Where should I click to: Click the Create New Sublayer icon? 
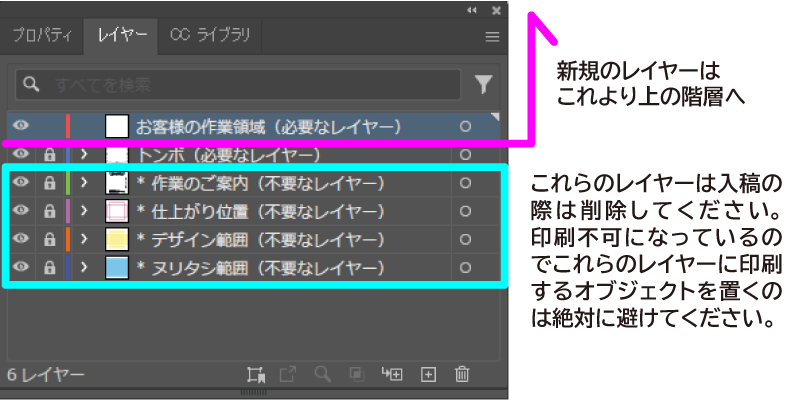[x=392, y=374]
